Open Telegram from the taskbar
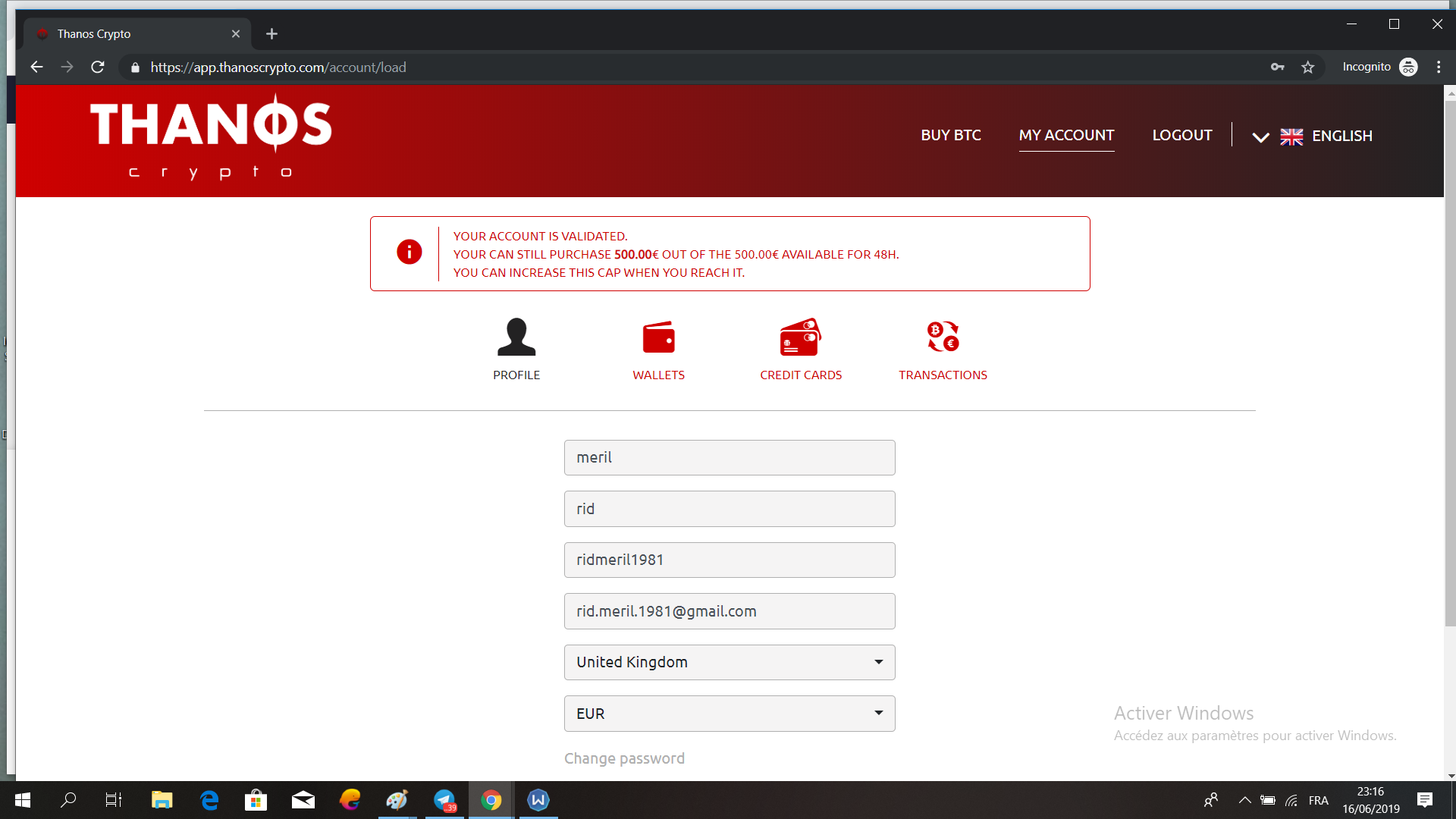 [x=444, y=800]
